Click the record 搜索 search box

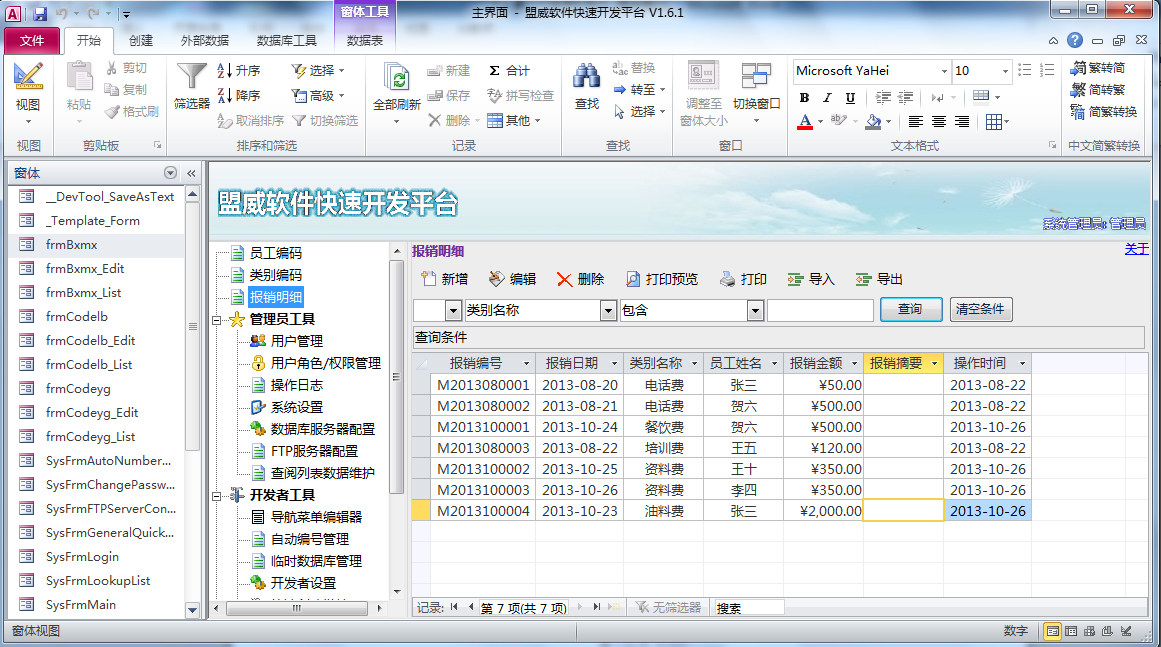[748, 608]
